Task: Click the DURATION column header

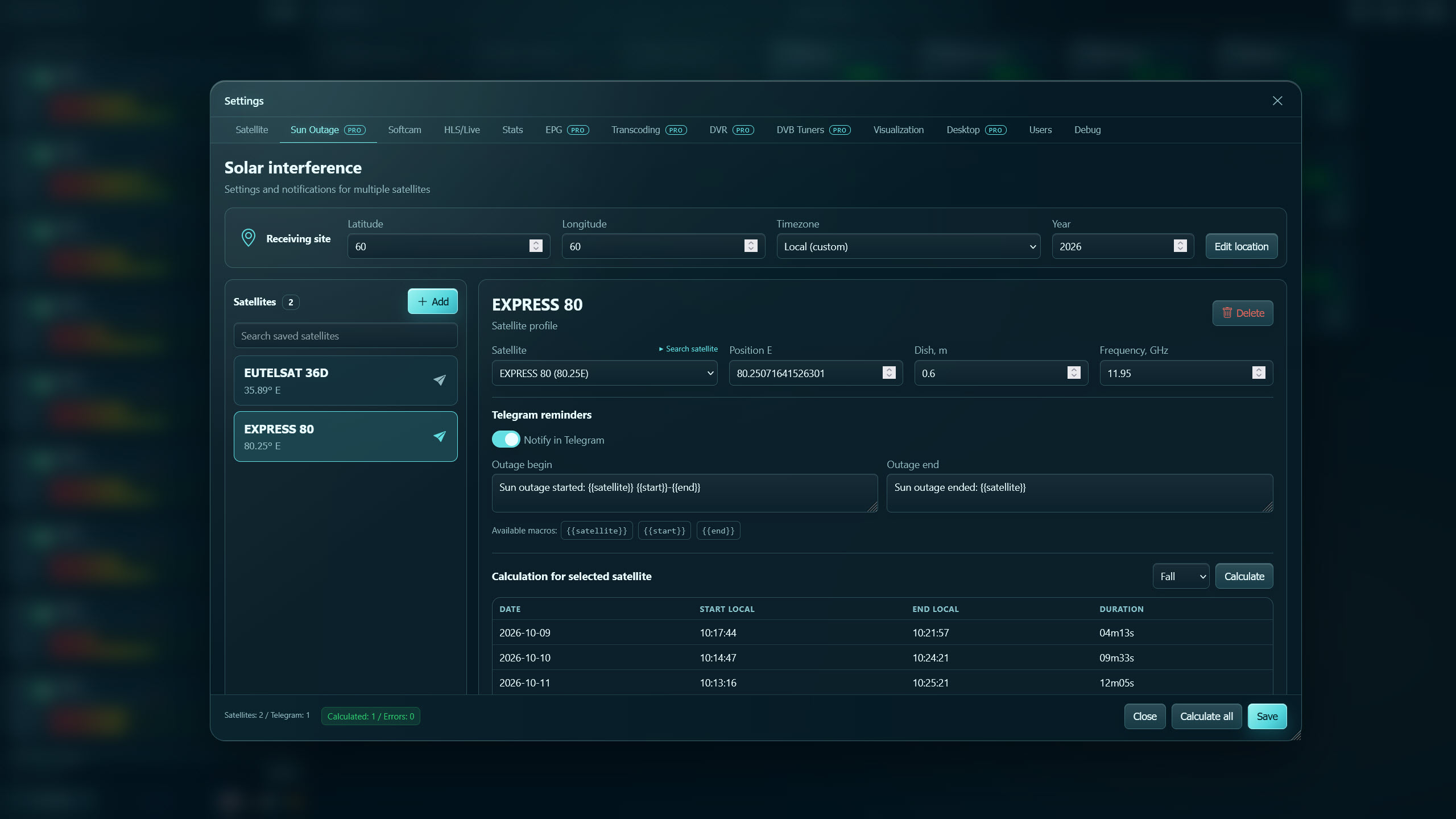Action: pos(1121,609)
